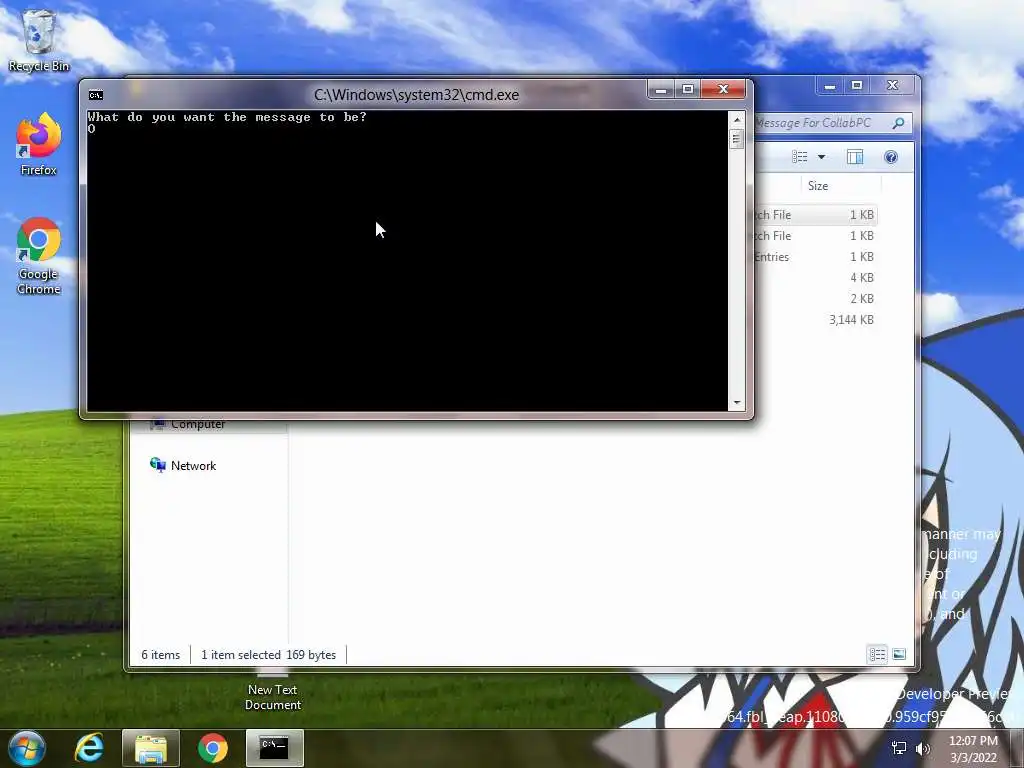Switch to the cmd.exe taskbar button

tap(275, 748)
